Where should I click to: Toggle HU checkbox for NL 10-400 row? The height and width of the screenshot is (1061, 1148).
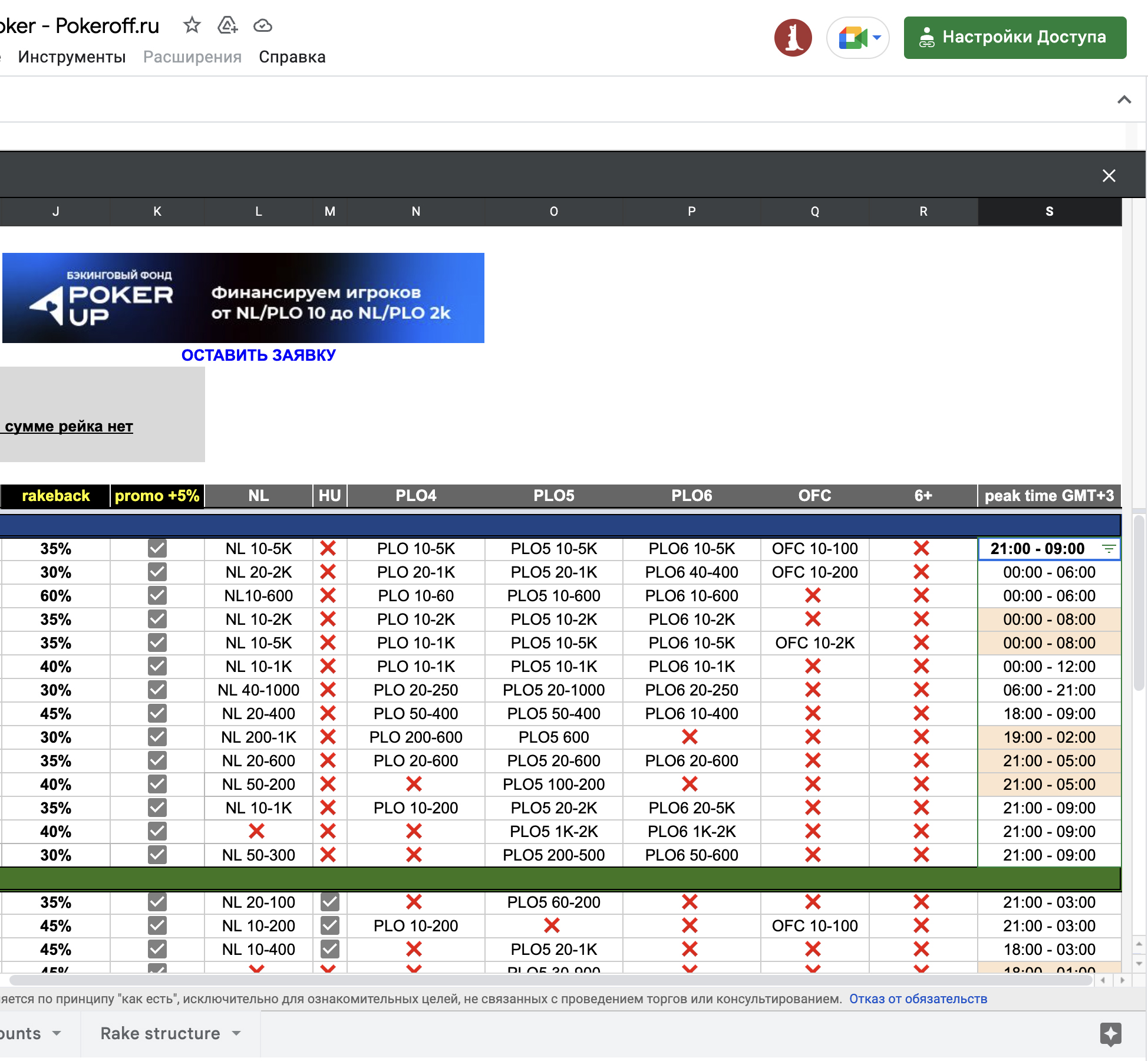(329, 949)
